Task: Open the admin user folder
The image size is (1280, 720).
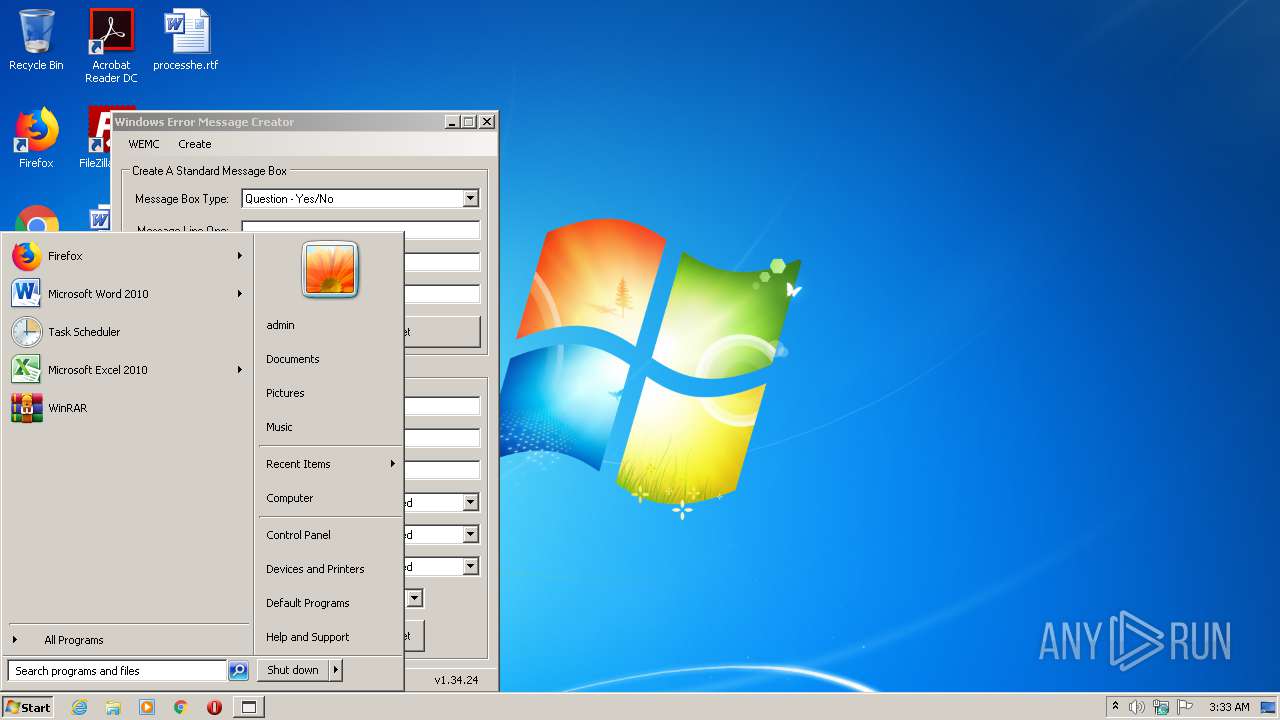Action: [330, 325]
